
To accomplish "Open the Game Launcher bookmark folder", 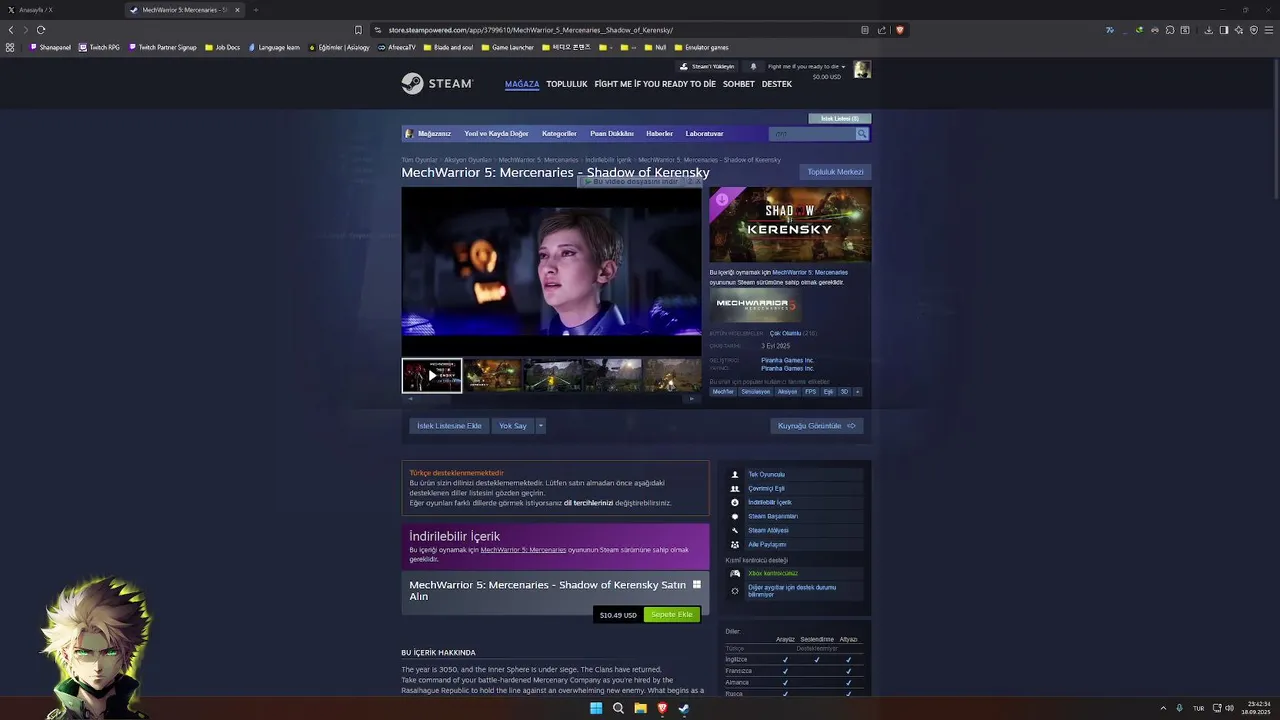I will point(508,47).
